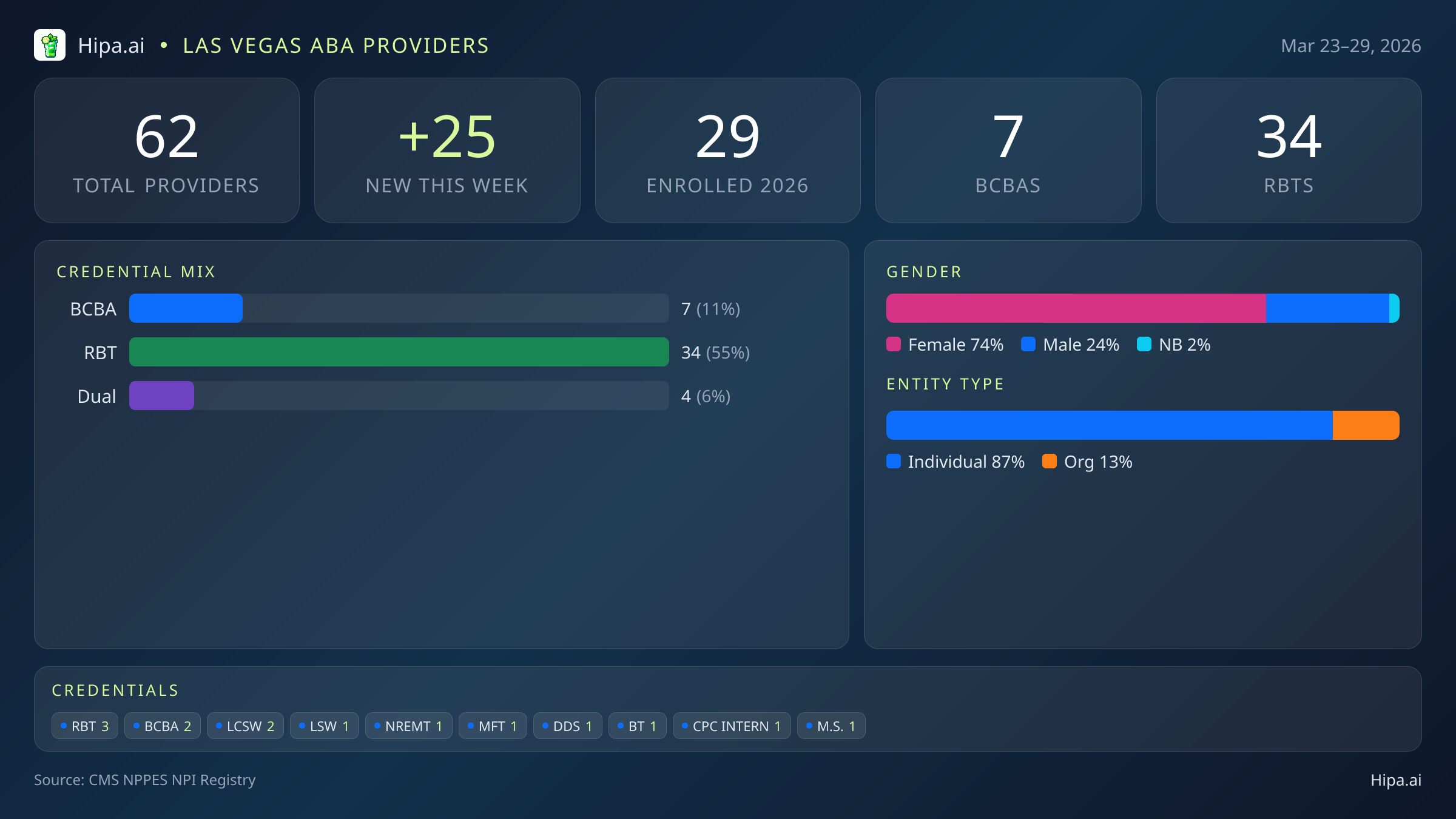Select the LCSW 2 credential chip
1456x819 pixels.
point(245,726)
